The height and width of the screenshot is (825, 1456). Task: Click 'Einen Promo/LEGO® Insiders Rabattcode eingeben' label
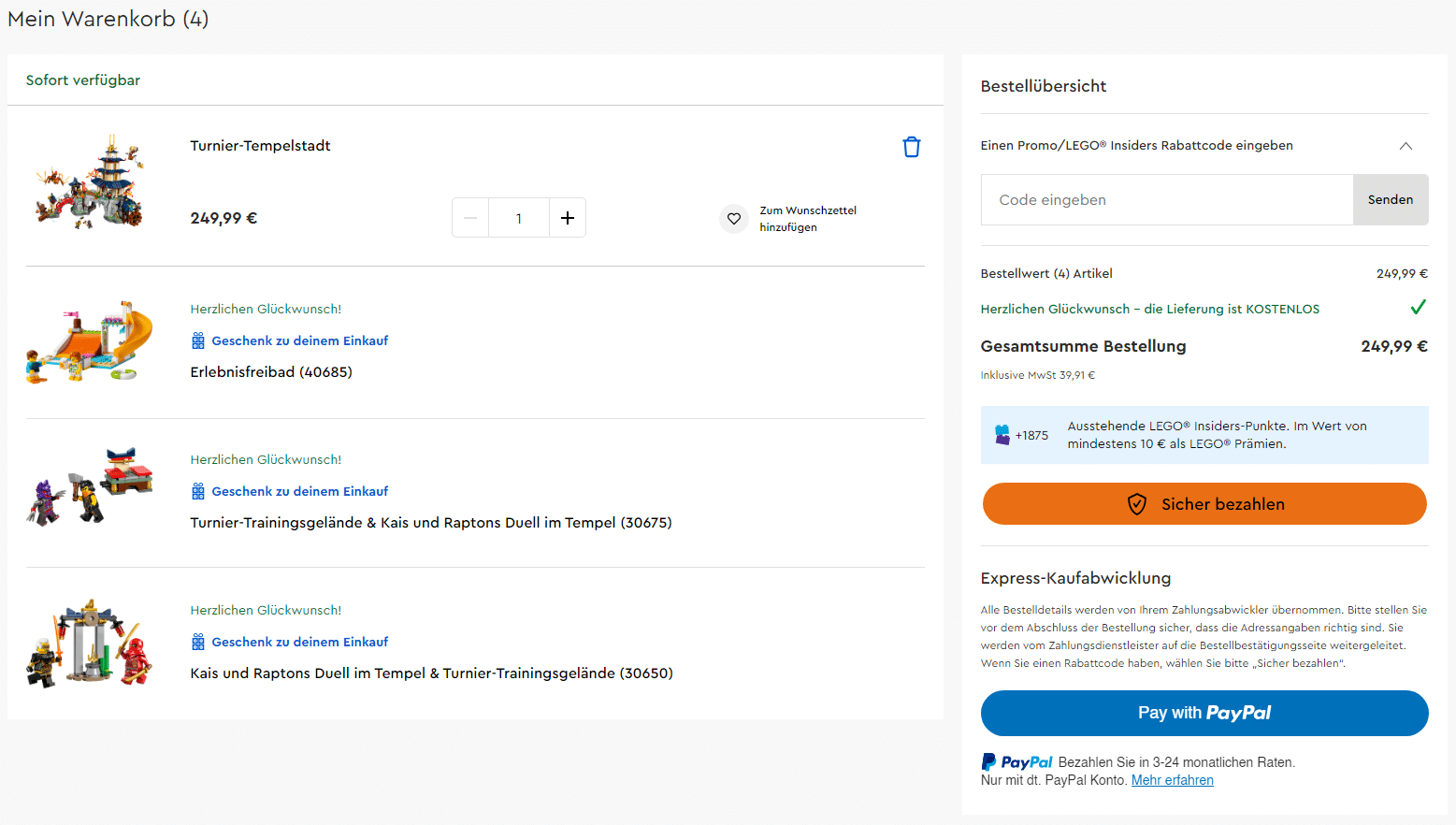click(x=1137, y=145)
